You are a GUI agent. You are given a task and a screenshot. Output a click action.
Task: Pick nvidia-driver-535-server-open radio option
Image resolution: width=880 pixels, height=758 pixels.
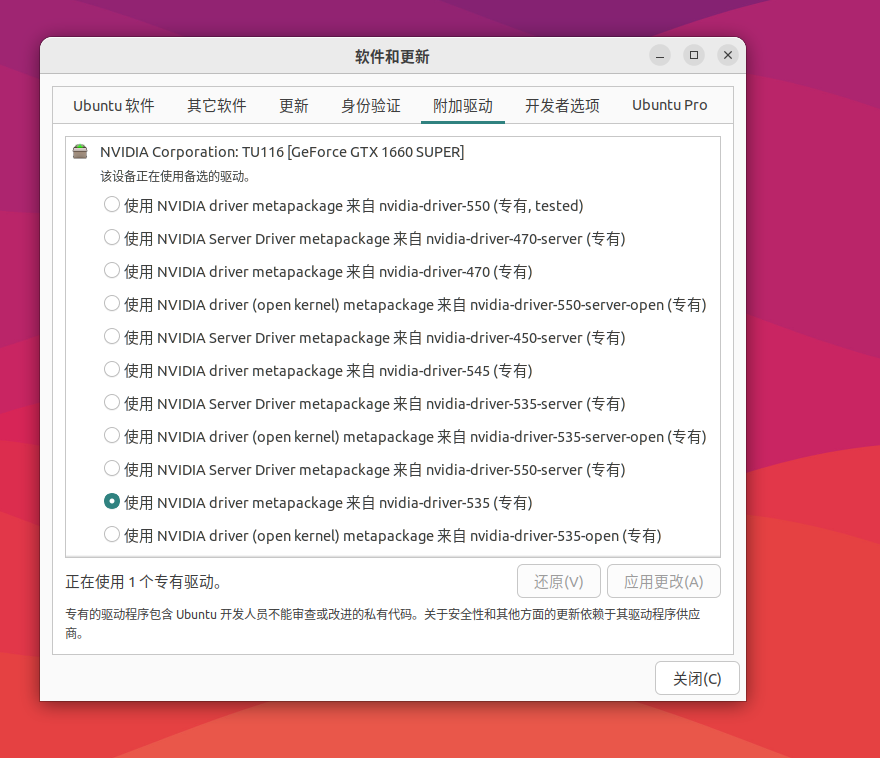(x=112, y=436)
